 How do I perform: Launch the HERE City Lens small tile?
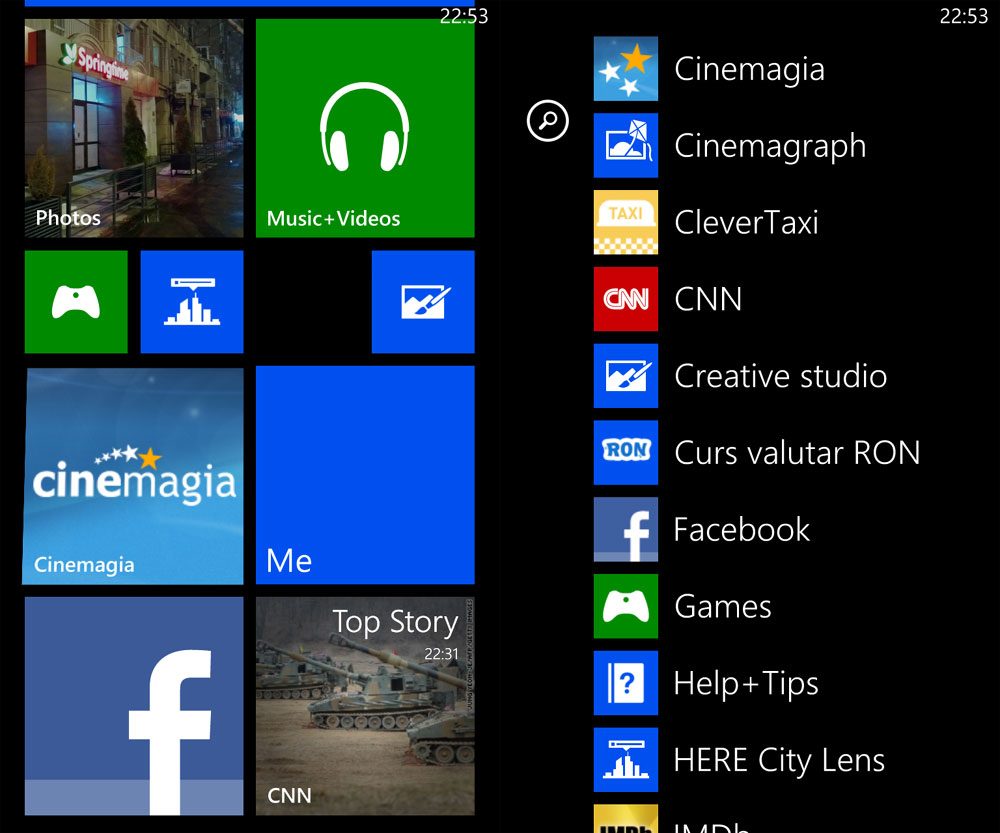click(x=192, y=302)
